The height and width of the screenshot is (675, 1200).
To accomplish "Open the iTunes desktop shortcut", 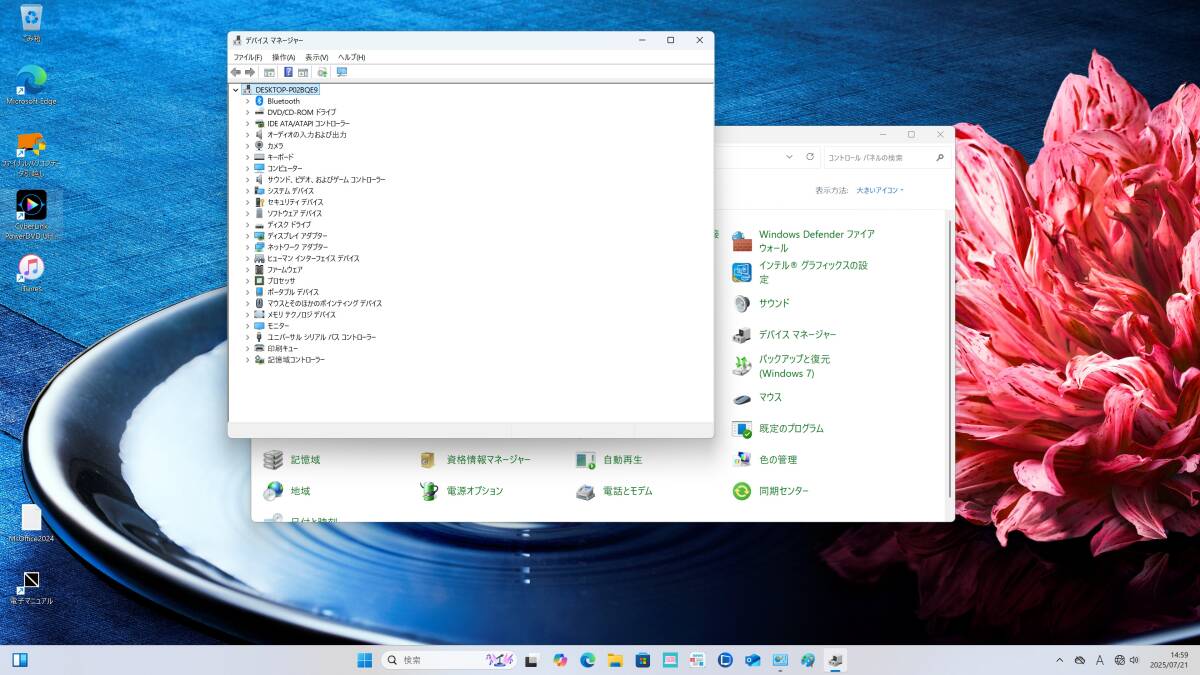I will (x=32, y=273).
